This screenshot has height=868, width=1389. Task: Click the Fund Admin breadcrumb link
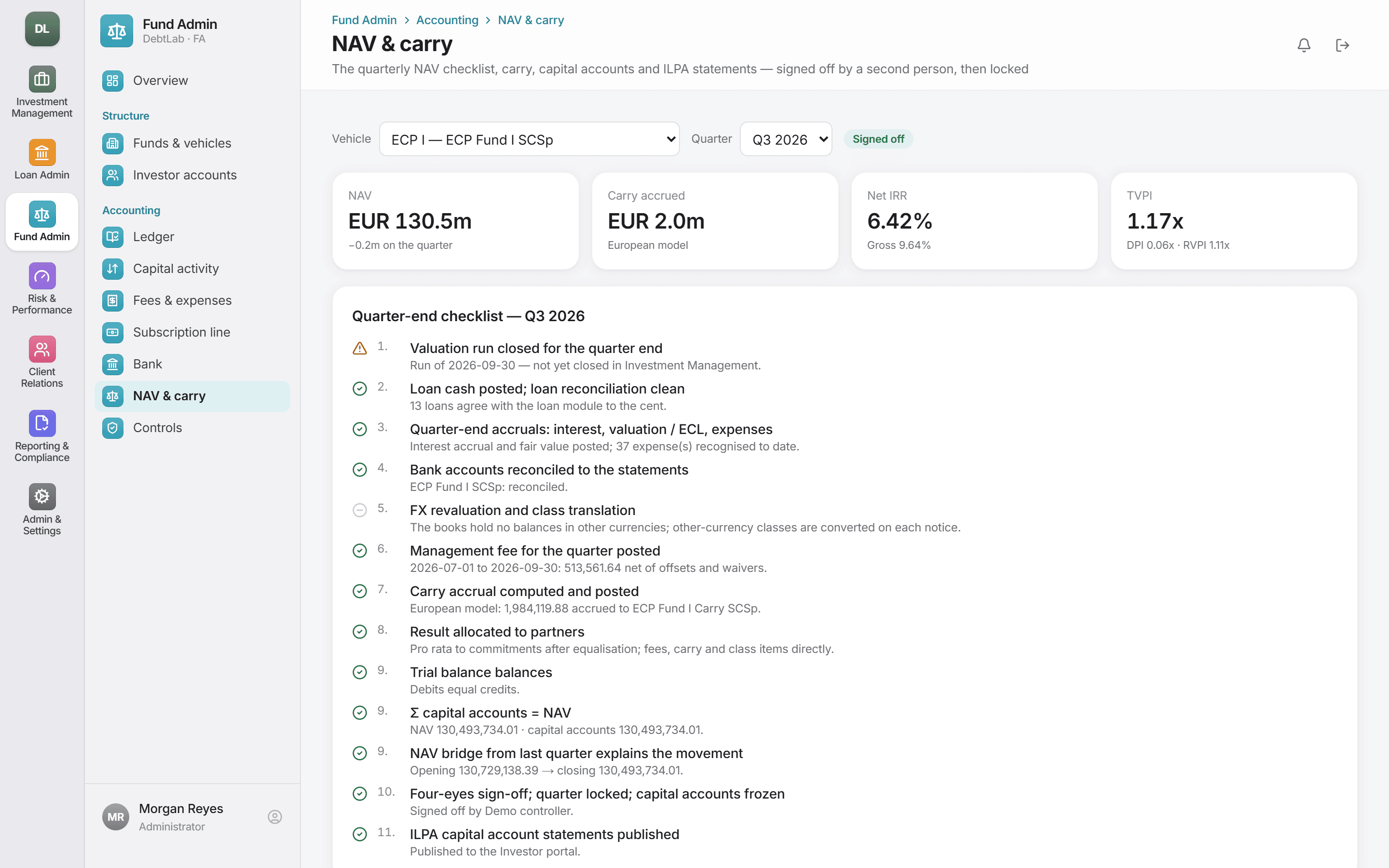coord(364,20)
